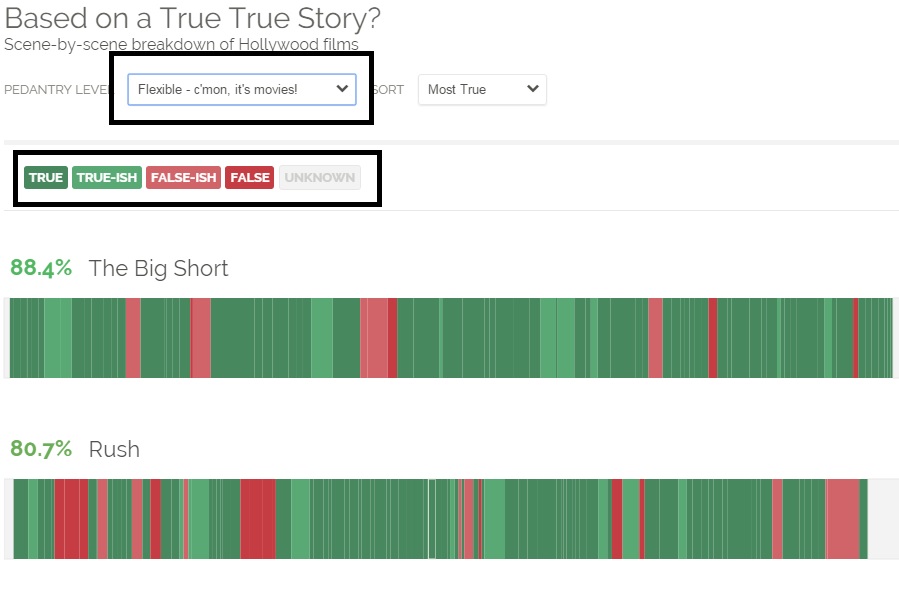Open The Big Short film title
Screen dimensions: 899x608
(x=158, y=268)
